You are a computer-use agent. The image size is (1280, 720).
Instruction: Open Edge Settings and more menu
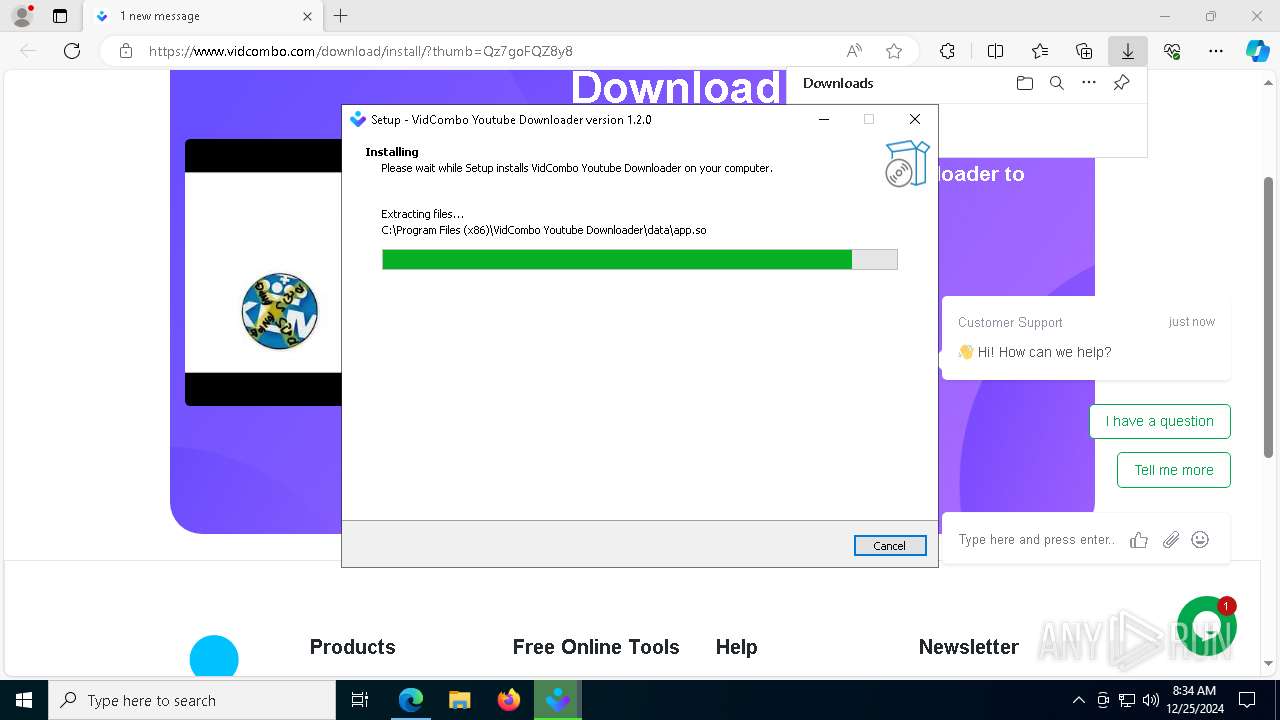(1216, 51)
